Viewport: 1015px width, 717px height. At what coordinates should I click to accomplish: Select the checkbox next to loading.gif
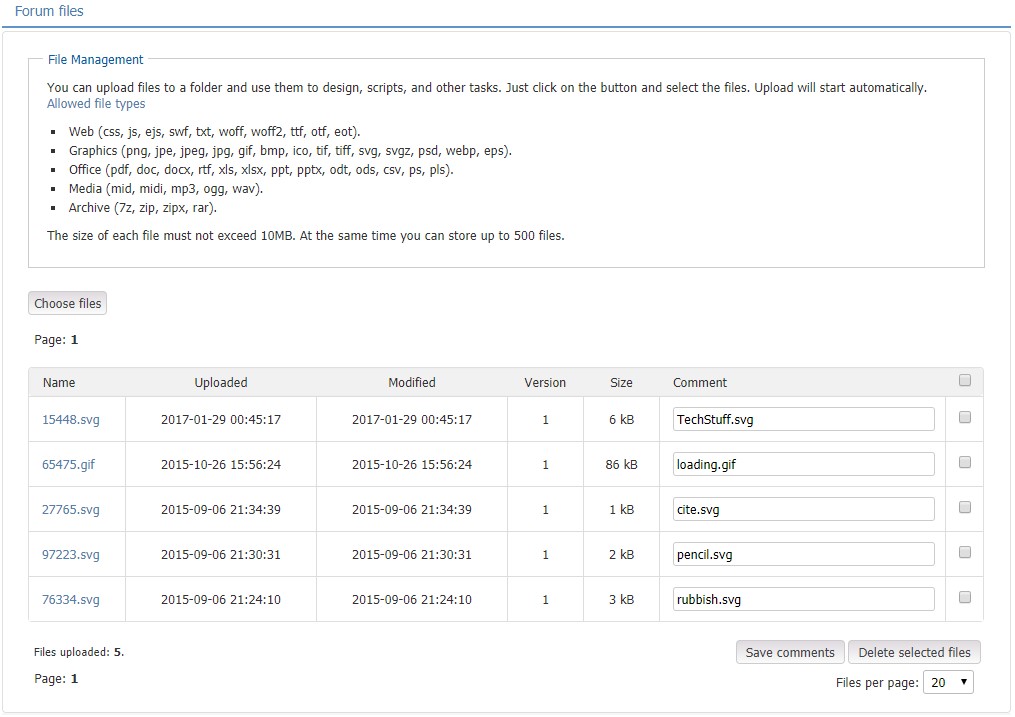tap(964, 462)
